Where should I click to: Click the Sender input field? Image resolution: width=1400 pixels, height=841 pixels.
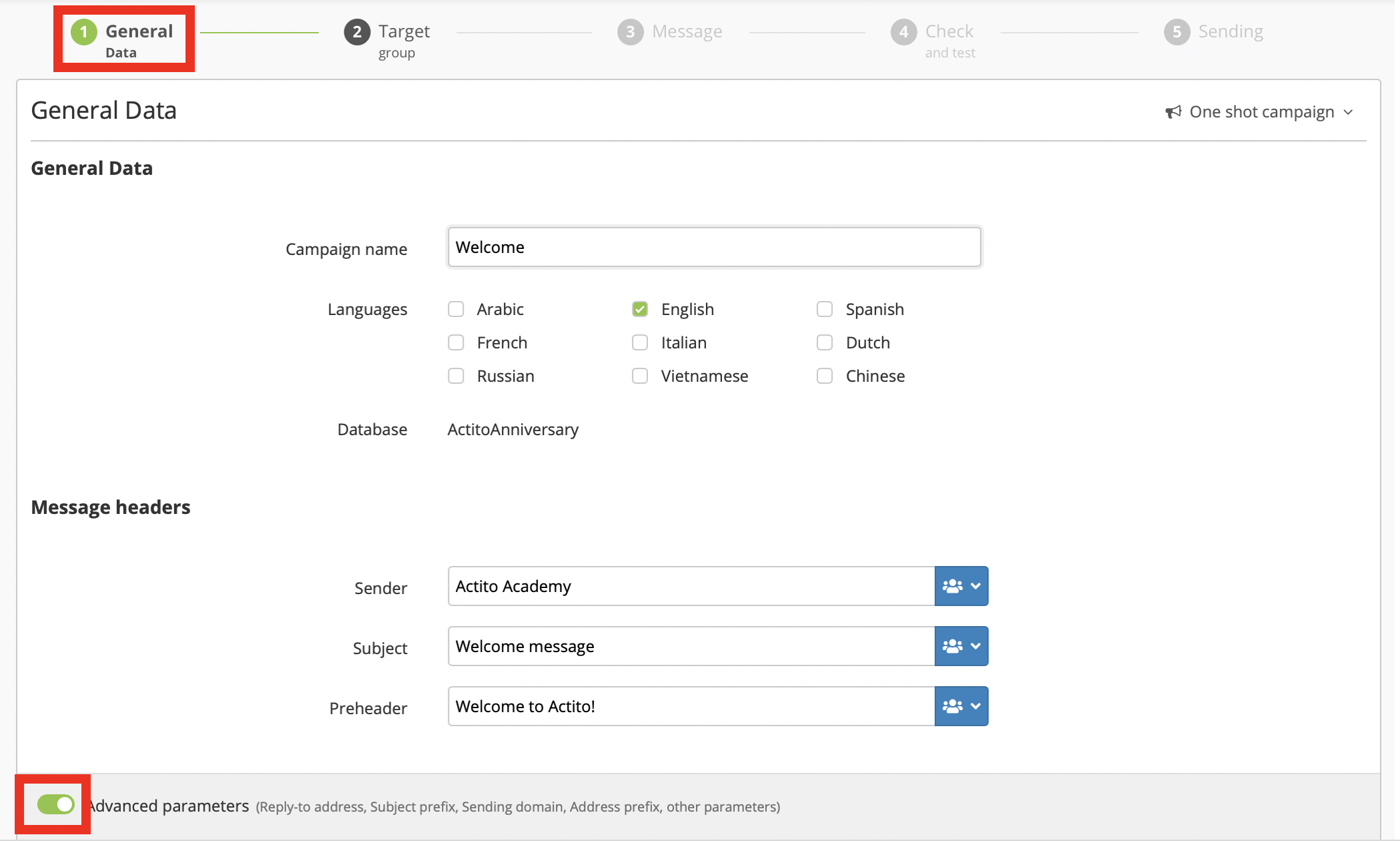[691, 586]
